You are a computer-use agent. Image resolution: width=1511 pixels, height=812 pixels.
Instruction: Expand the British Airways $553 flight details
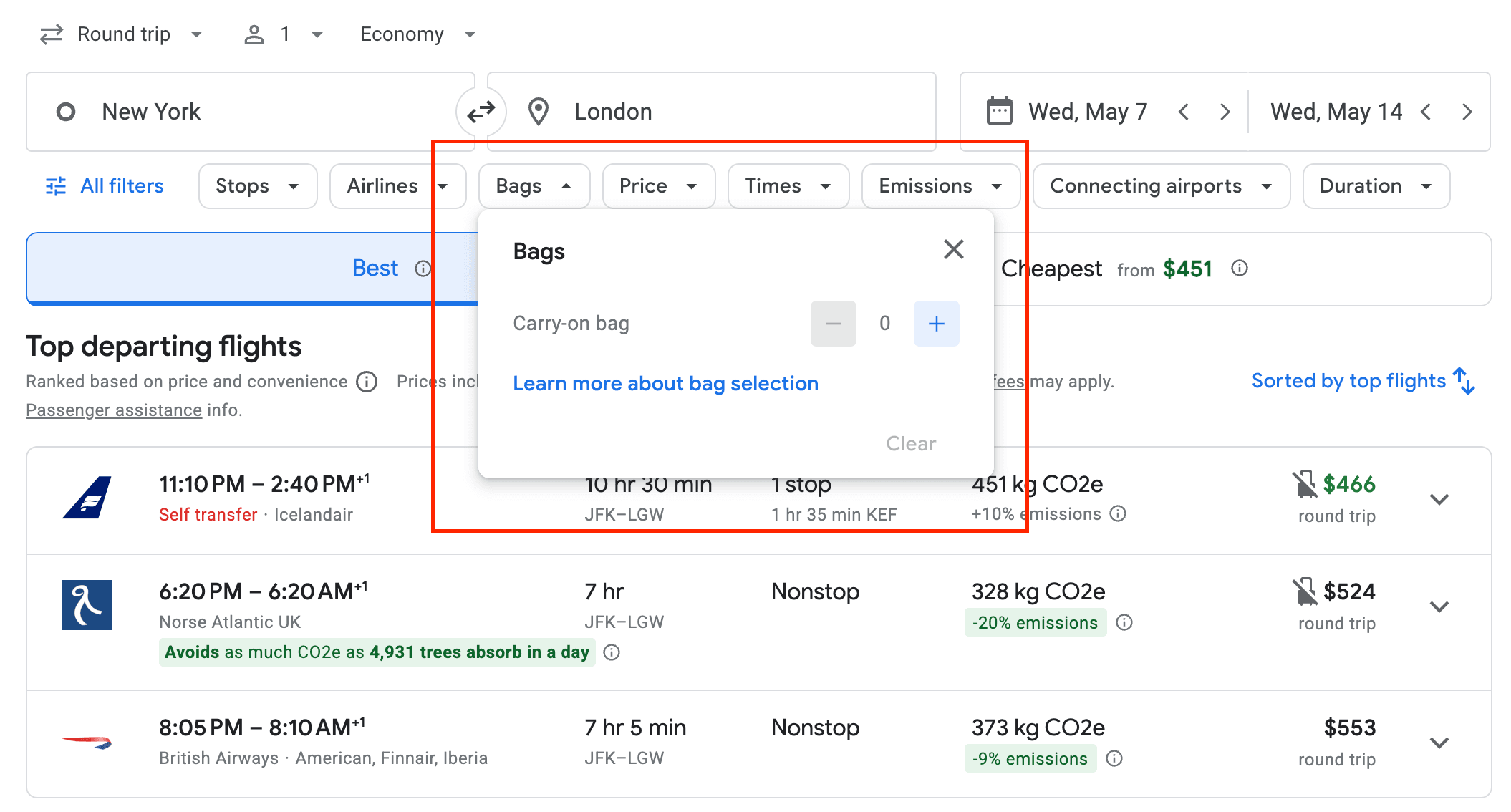pyautogui.click(x=1439, y=743)
